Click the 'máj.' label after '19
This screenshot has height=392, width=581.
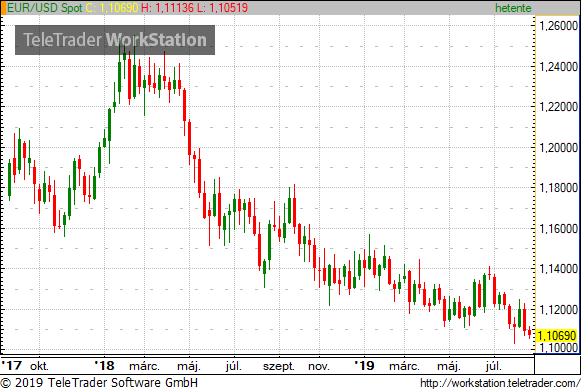pyautogui.click(x=449, y=366)
